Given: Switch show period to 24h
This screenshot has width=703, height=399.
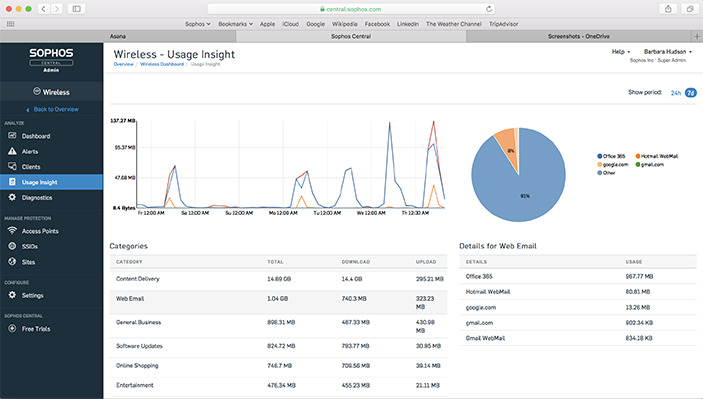Looking at the screenshot, I should click(676, 93).
